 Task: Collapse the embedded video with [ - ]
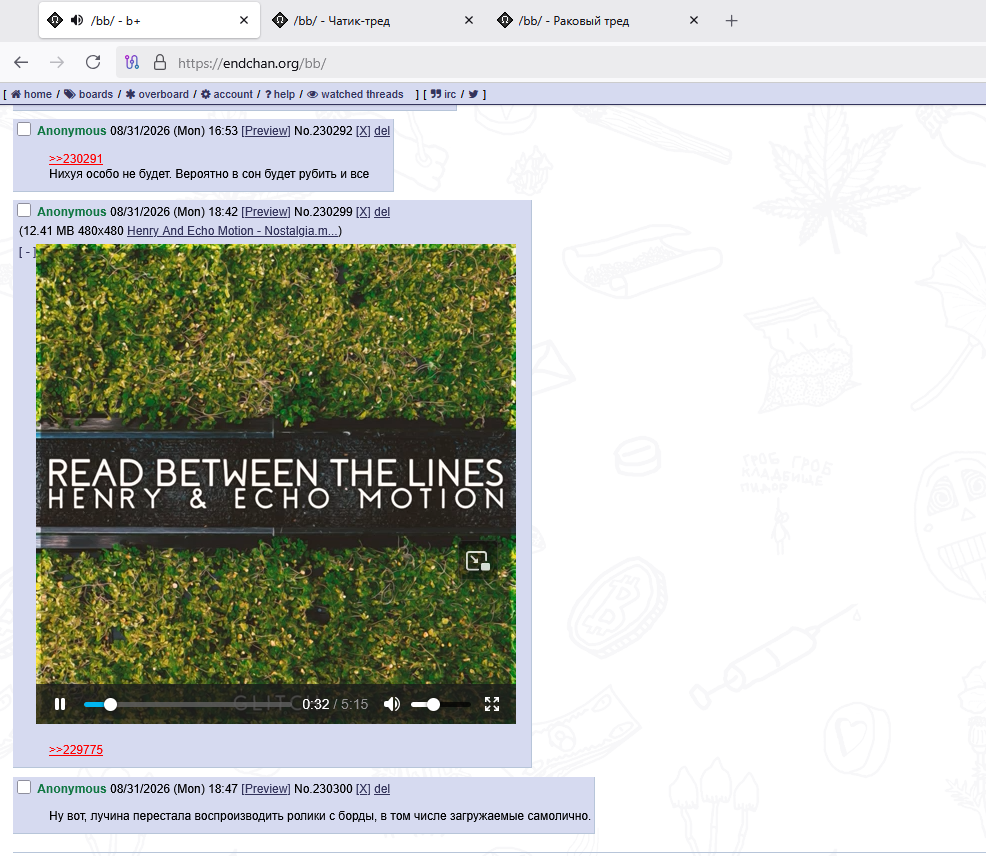tap(26, 252)
